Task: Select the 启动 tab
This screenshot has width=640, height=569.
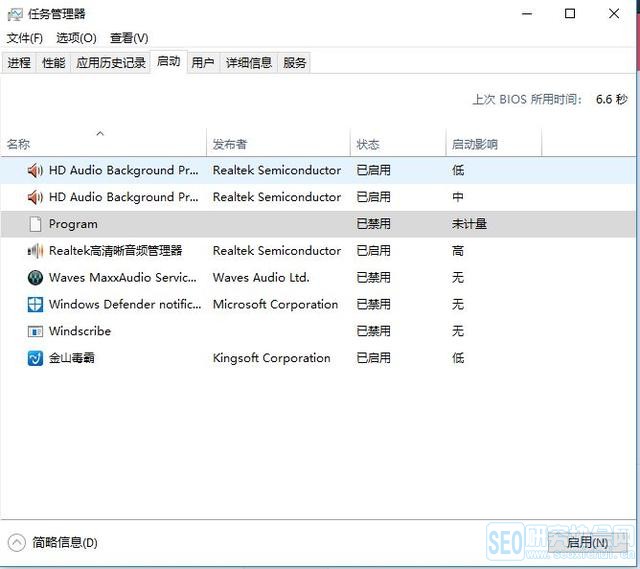Action: coord(169,62)
